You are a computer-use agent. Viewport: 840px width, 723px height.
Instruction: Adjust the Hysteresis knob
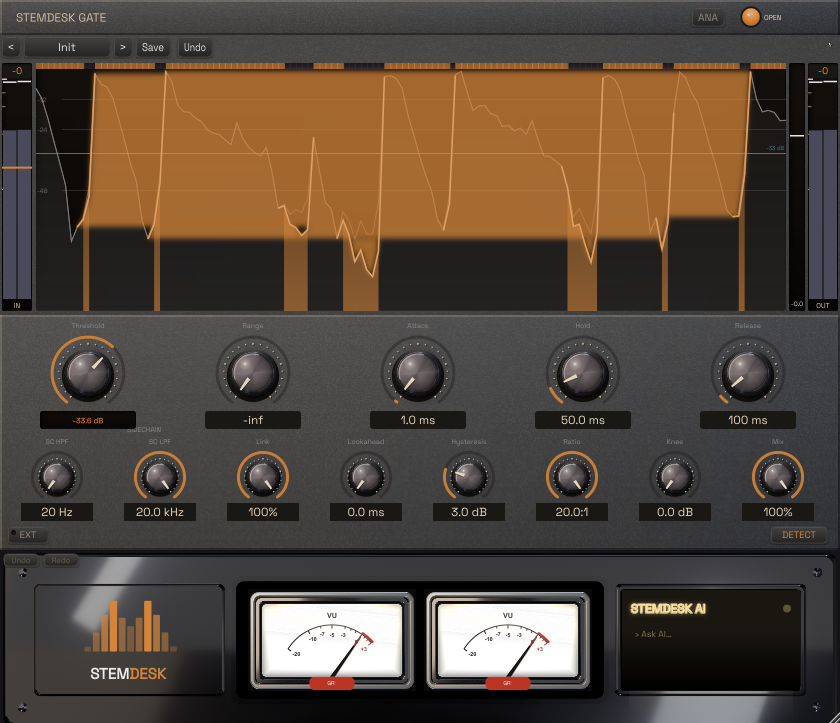pyautogui.click(x=469, y=477)
